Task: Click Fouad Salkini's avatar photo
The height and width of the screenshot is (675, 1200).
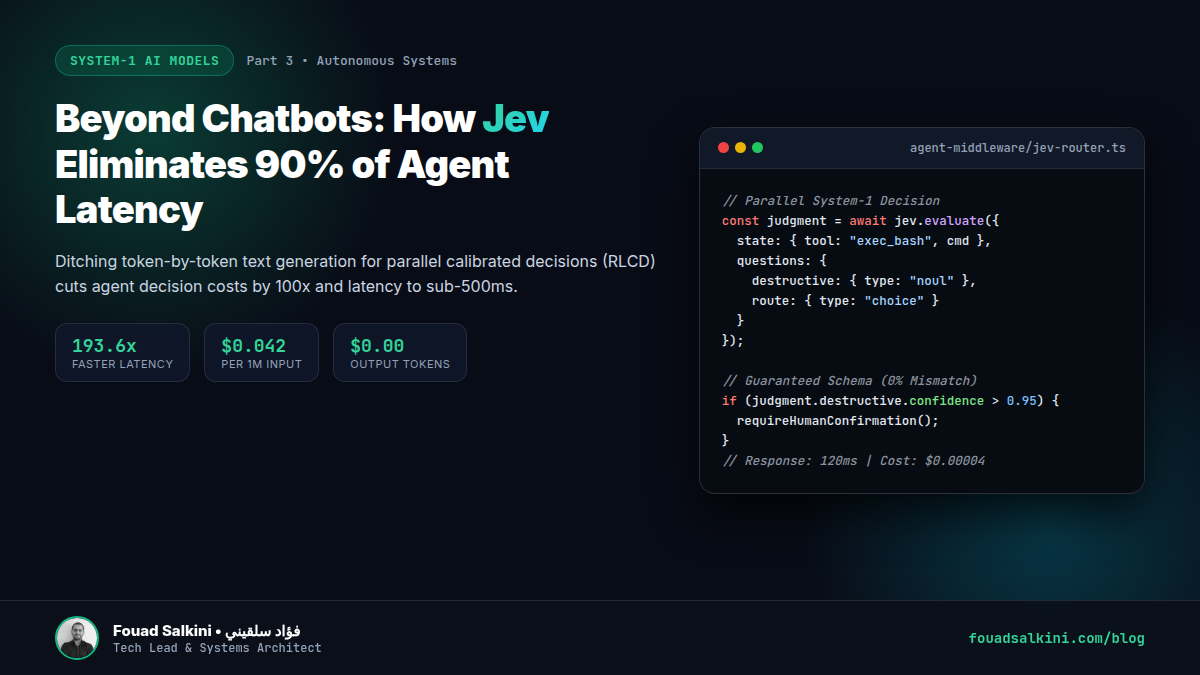Action: coord(77,638)
